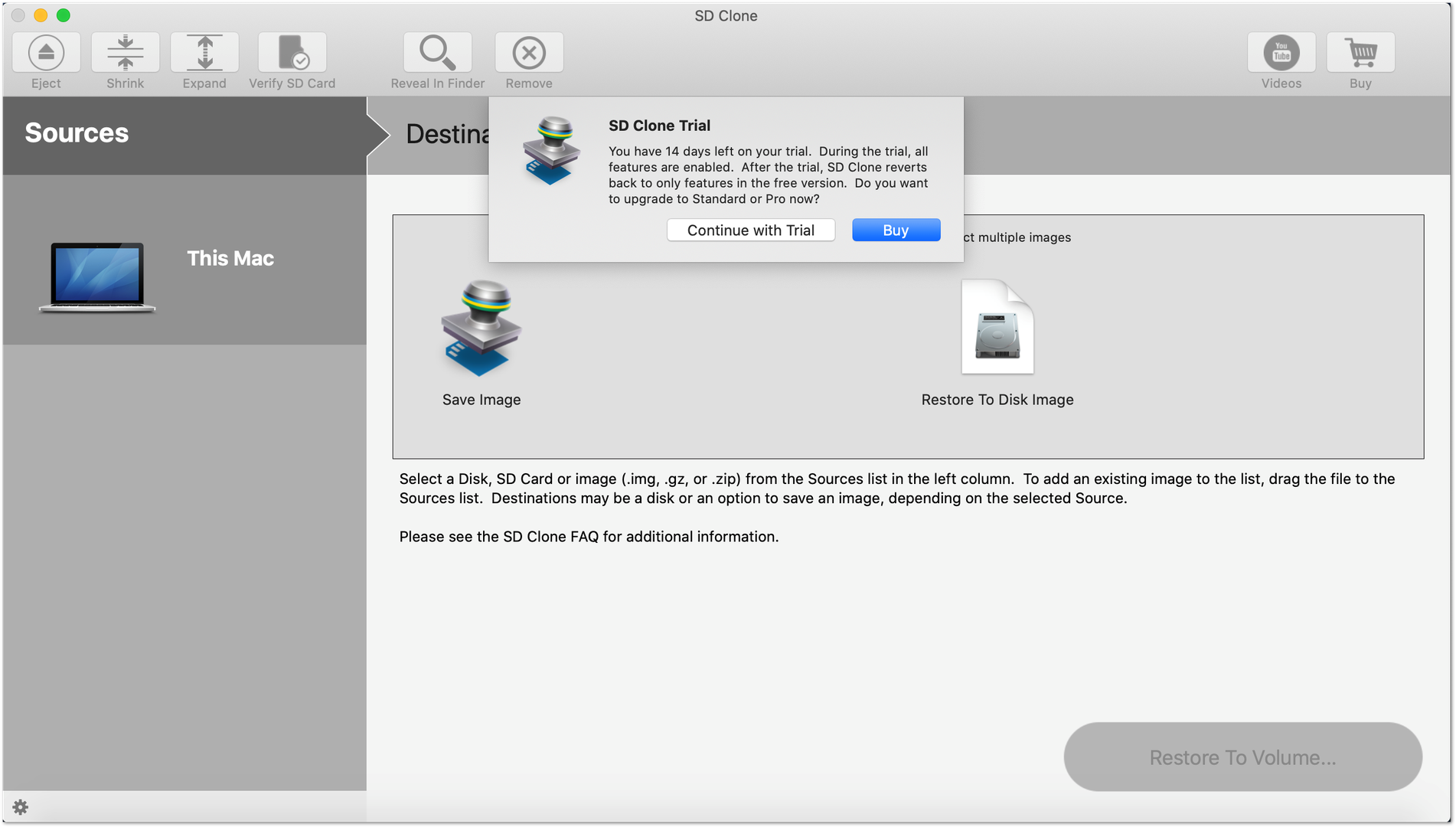Select This Mac laptop source
Image resolution: width=1456 pixels, height=827 pixels.
click(x=184, y=260)
